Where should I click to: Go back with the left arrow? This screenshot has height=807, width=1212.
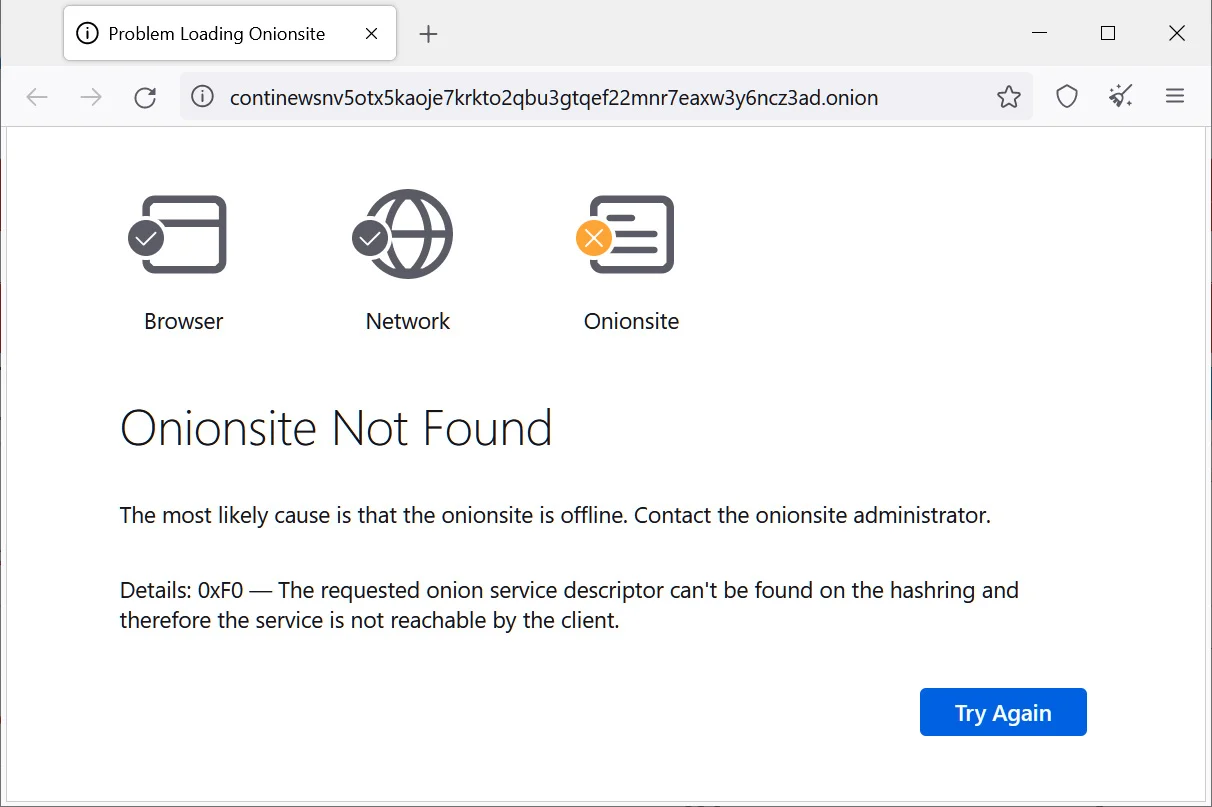pyautogui.click(x=37, y=97)
